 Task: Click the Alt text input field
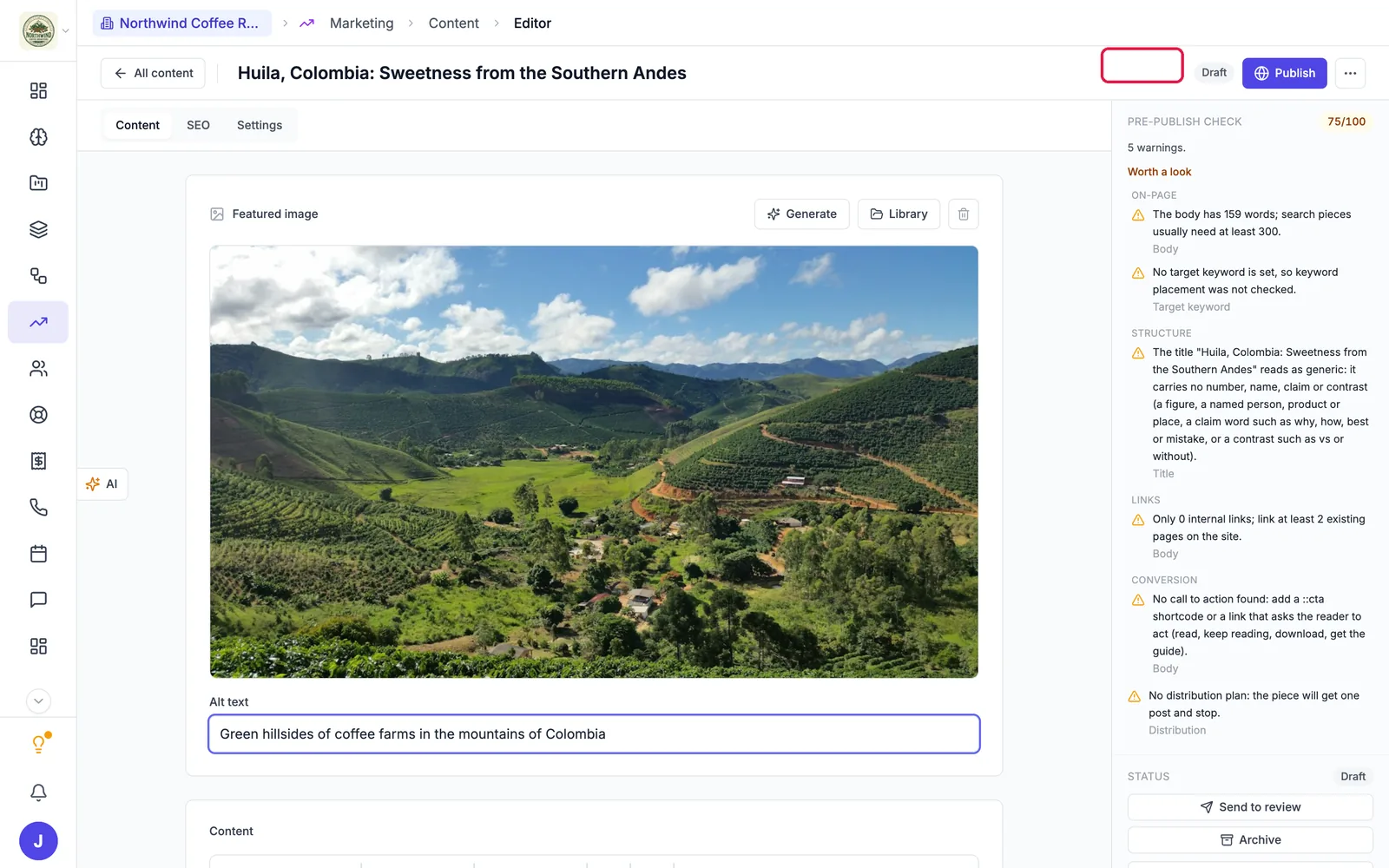tap(594, 734)
